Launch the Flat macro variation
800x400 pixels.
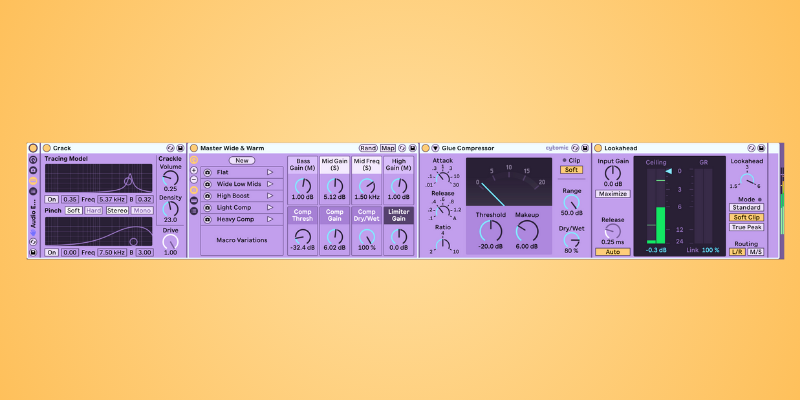270,172
